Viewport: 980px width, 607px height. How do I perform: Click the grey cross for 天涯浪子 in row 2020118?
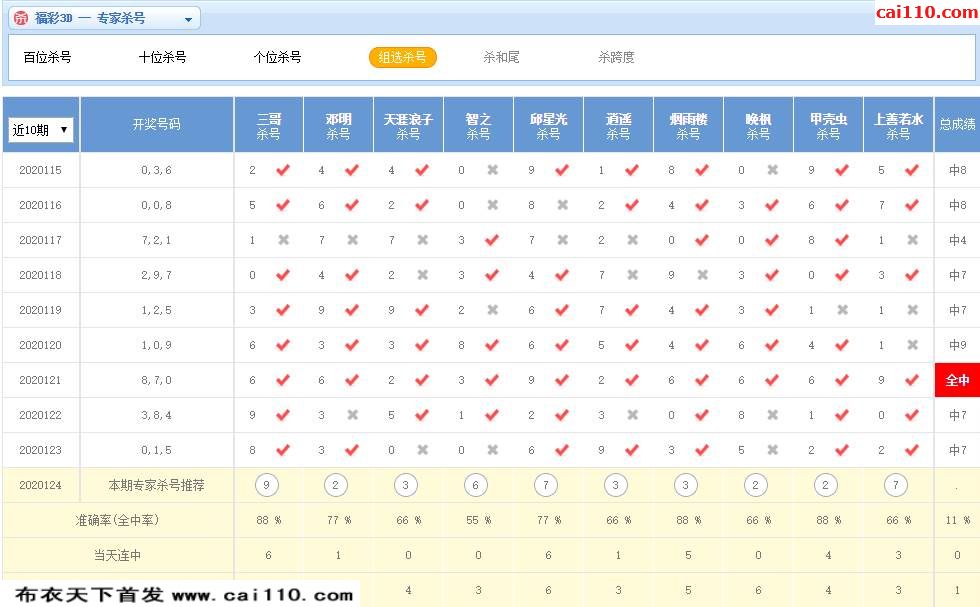(x=423, y=275)
